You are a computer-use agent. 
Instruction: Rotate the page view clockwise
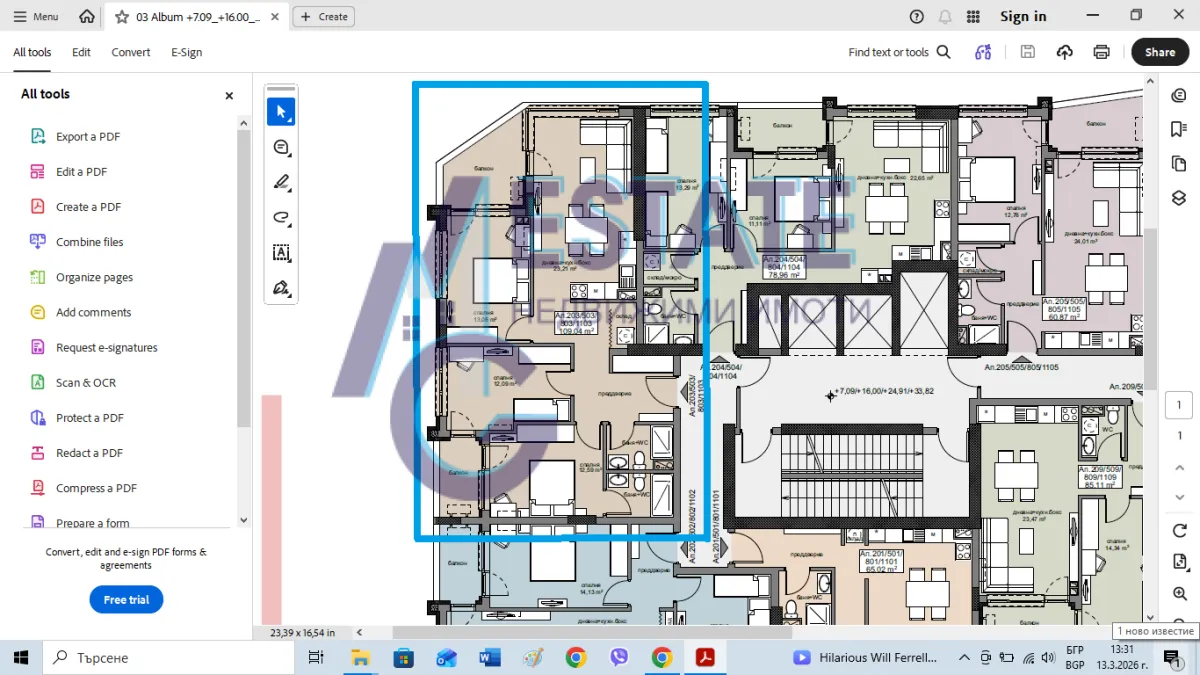tap(1179, 531)
